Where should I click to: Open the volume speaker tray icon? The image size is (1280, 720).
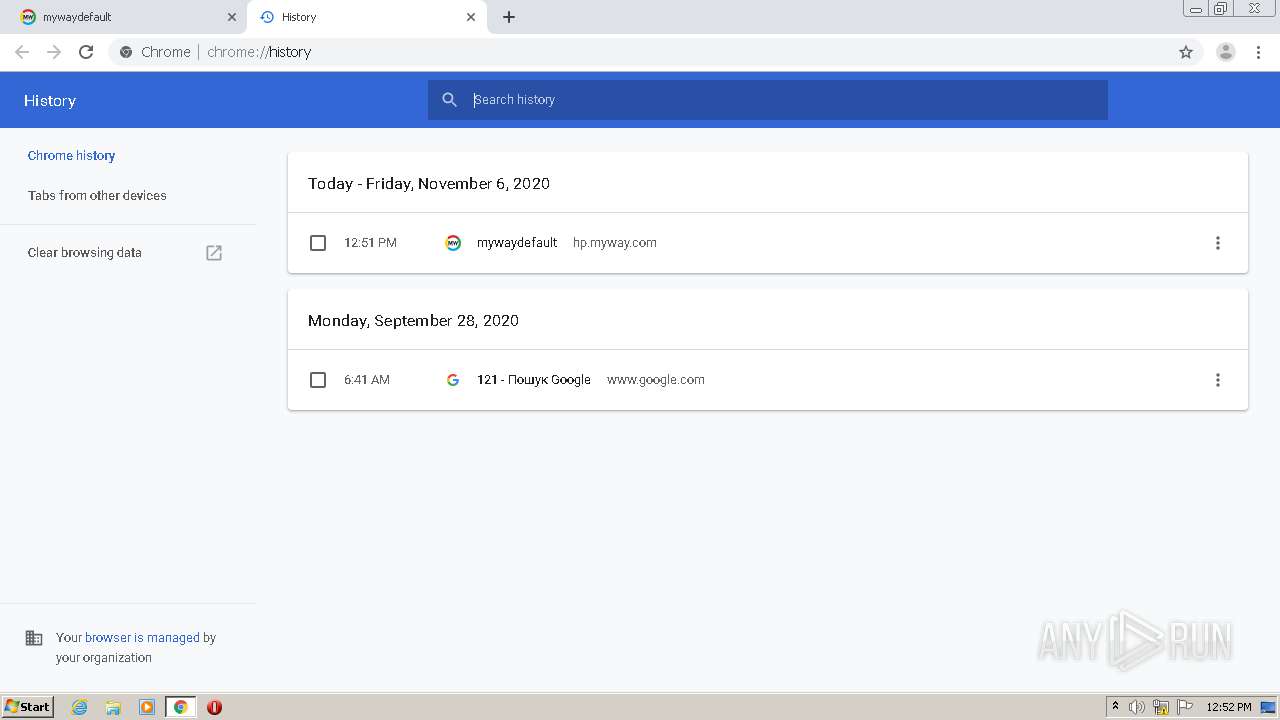pyautogui.click(x=1137, y=707)
